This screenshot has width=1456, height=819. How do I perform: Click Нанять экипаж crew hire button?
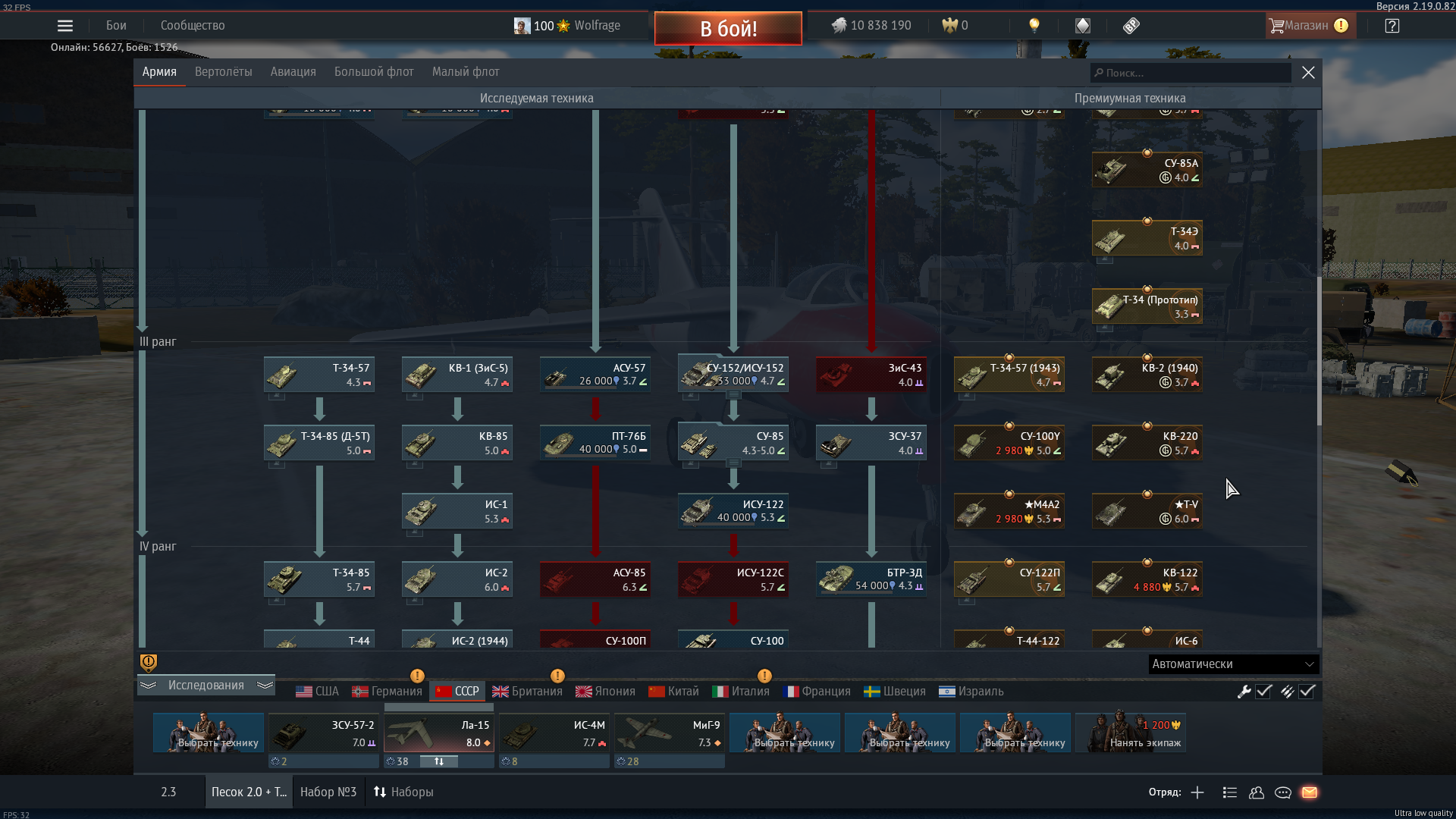point(1130,733)
